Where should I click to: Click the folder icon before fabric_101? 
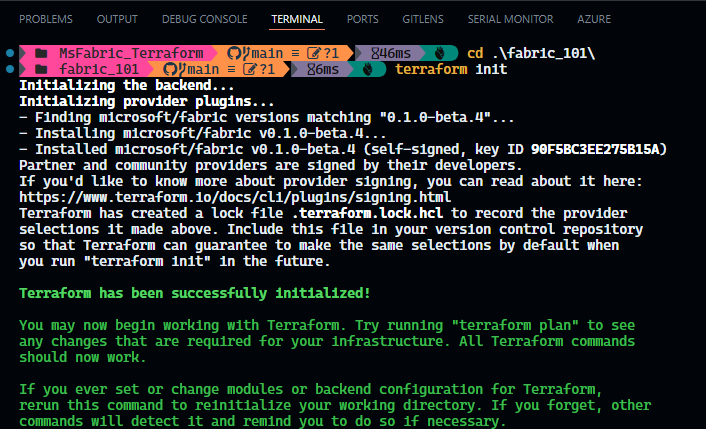click(41, 69)
